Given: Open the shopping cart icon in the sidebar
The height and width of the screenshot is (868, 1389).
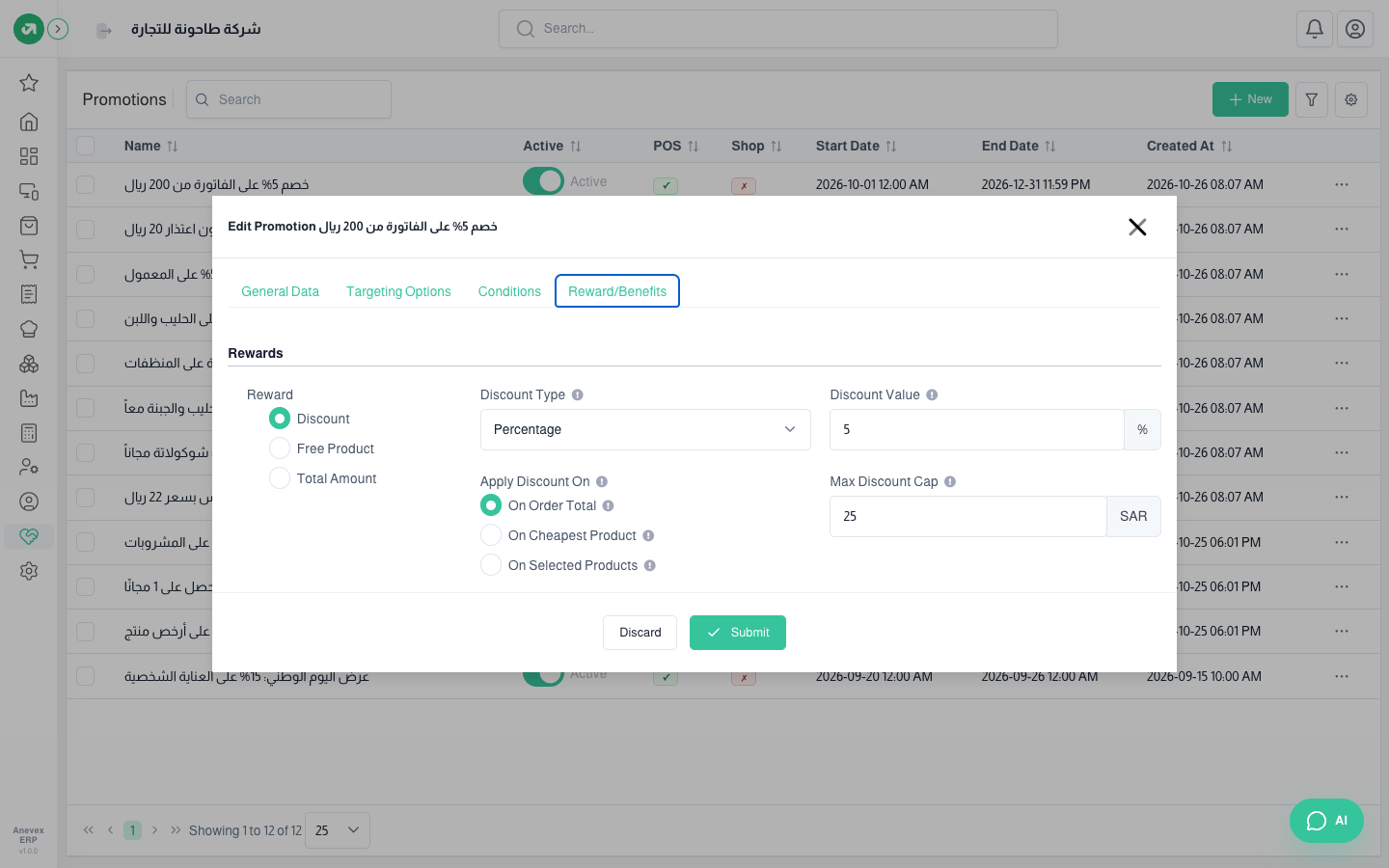Looking at the screenshot, I should (29, 259).
